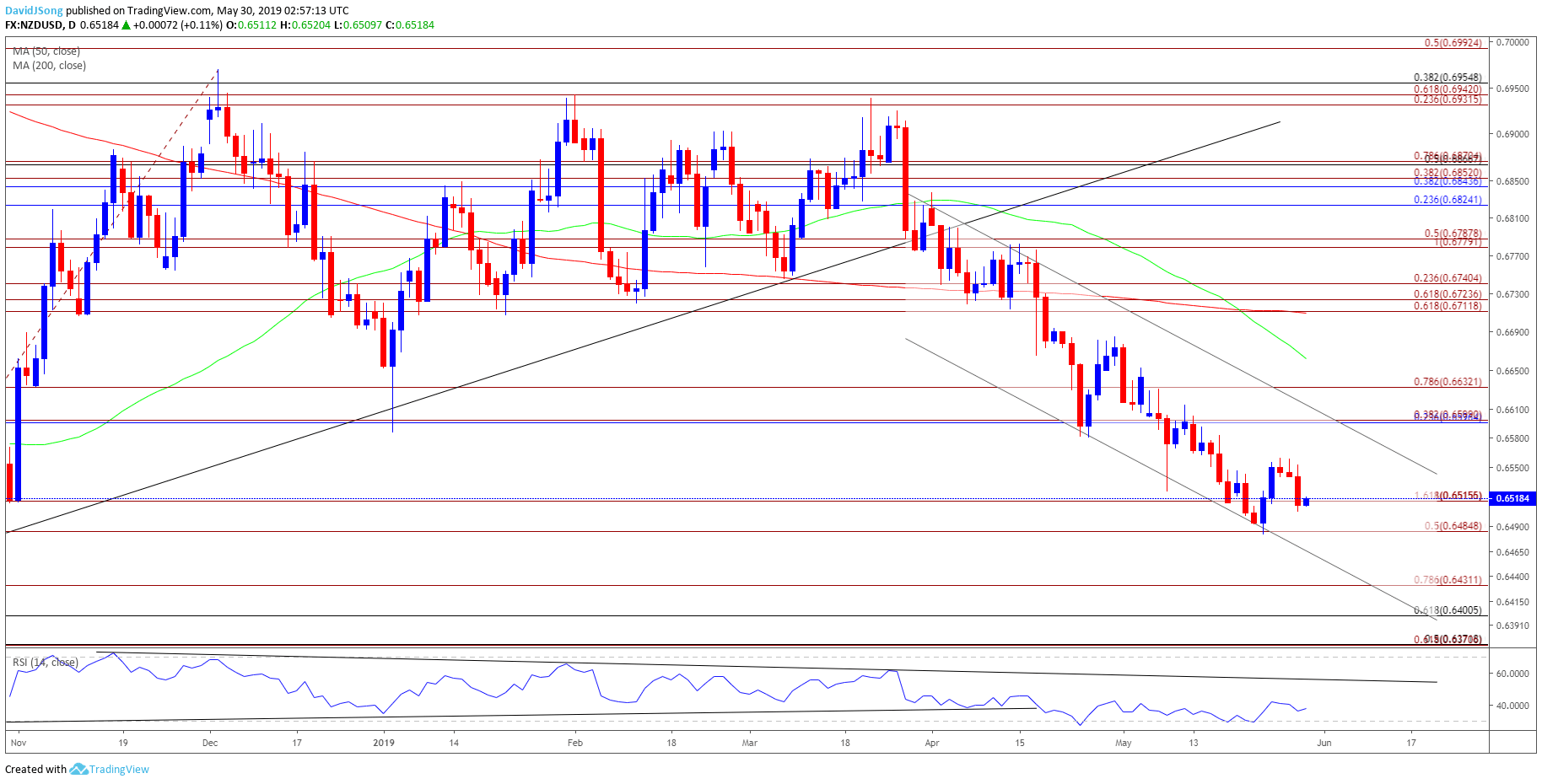Screen dimensions: 1542x784
Task: Select Fibonacci label 0.618(0.67236)
Action: (x=1448, y=294)
